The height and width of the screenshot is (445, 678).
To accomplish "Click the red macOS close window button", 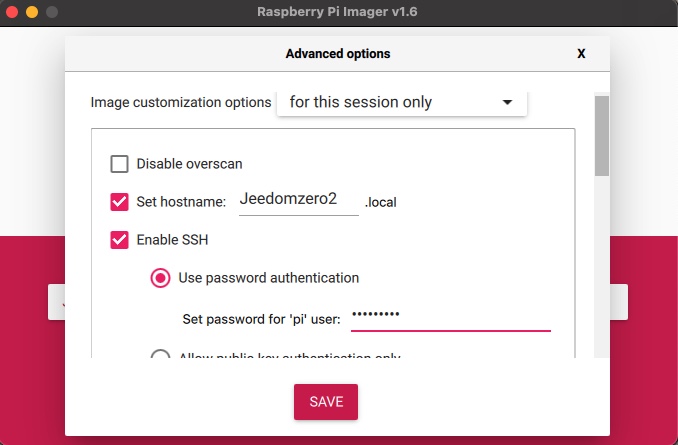I will 12,12.
